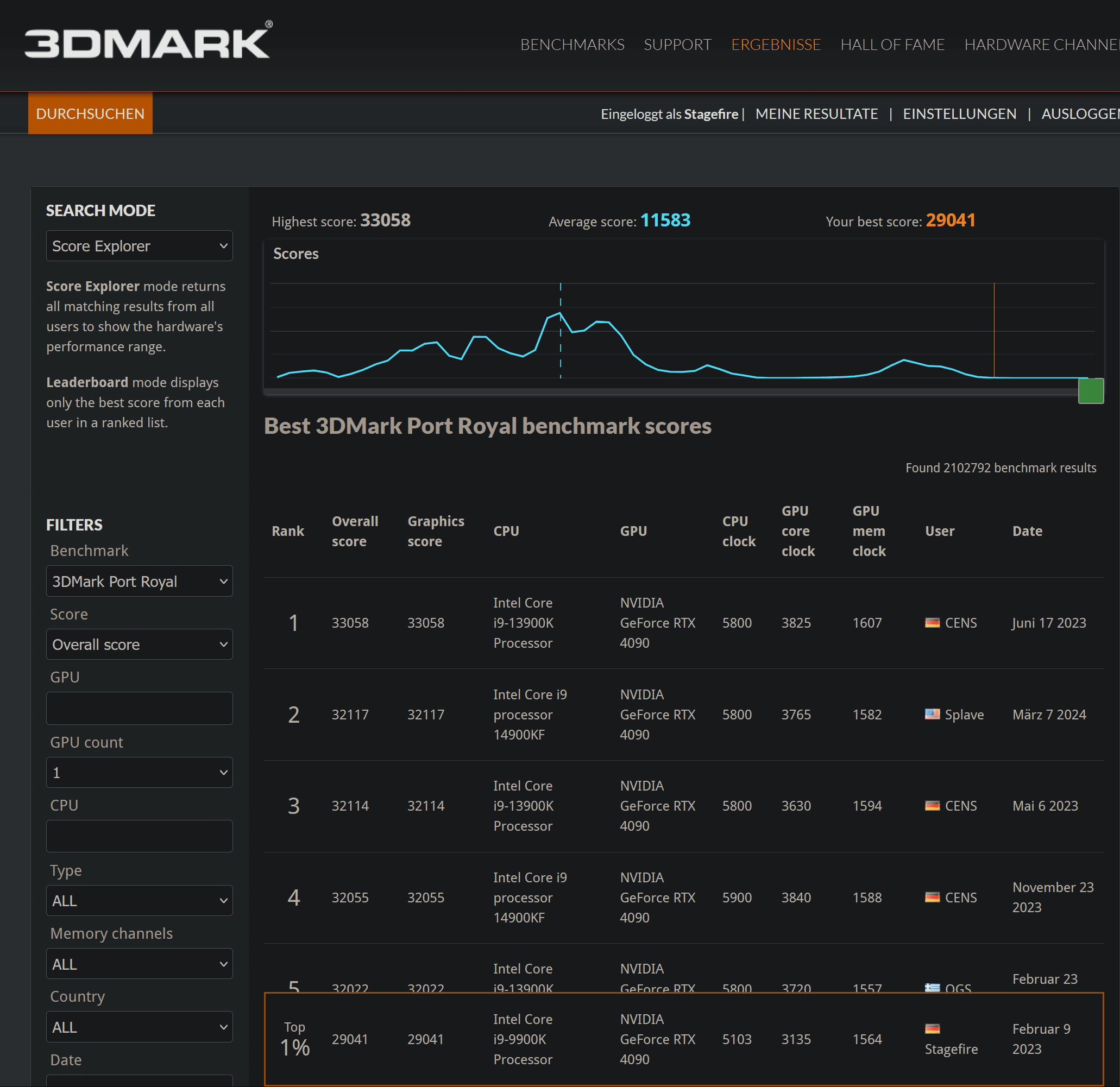Click the Graphics score column header
Screen dimensions: 1120x1087
tap(436, 531)
